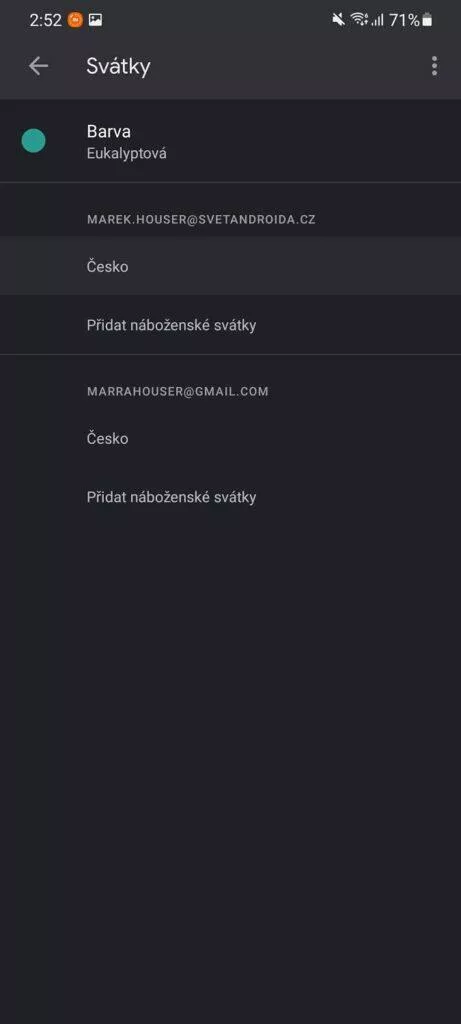Tap the 2:52 clock in status bar
The height and width of the screenshot is (1024, 461).
[46, 20]
